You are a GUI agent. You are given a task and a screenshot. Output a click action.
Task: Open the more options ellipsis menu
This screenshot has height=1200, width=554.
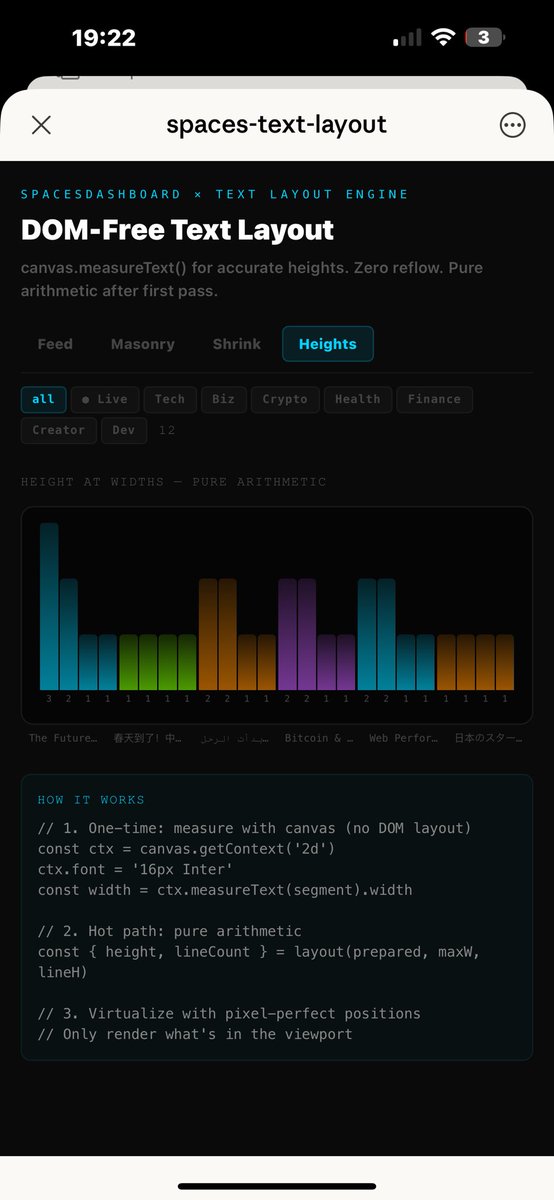coord(512,125)
